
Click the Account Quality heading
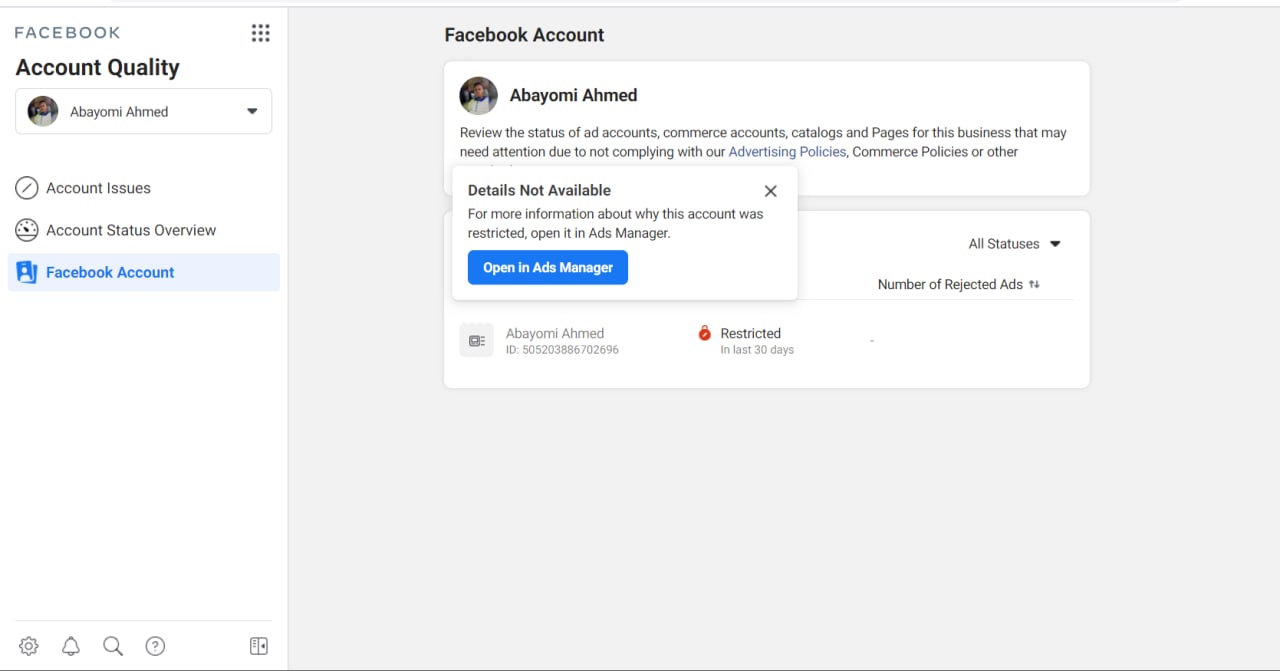98,67
